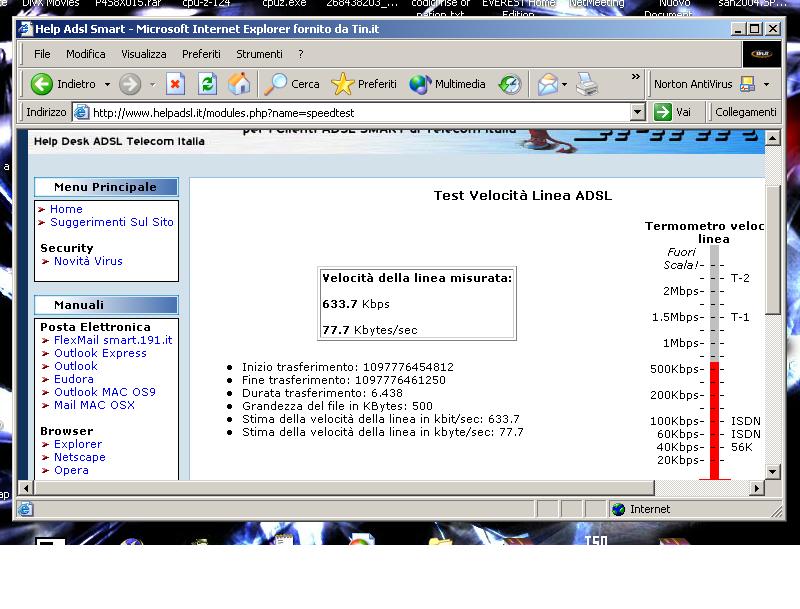Image resolution: width=800 pixels, height=609 pixels.
Task: Select 'Durata trasferimento: 6.438' line
Action: coord(322,393)
